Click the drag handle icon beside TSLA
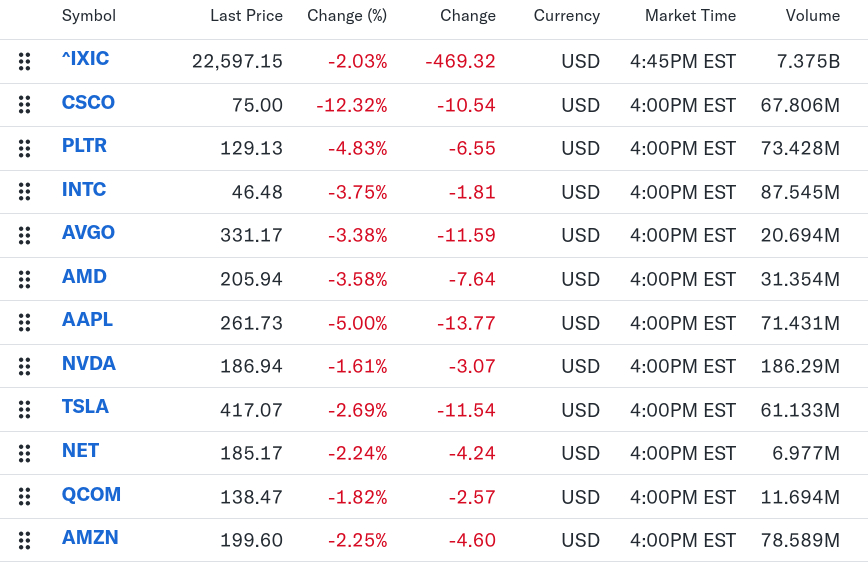 pyautogui.click(x=25, y=410)
